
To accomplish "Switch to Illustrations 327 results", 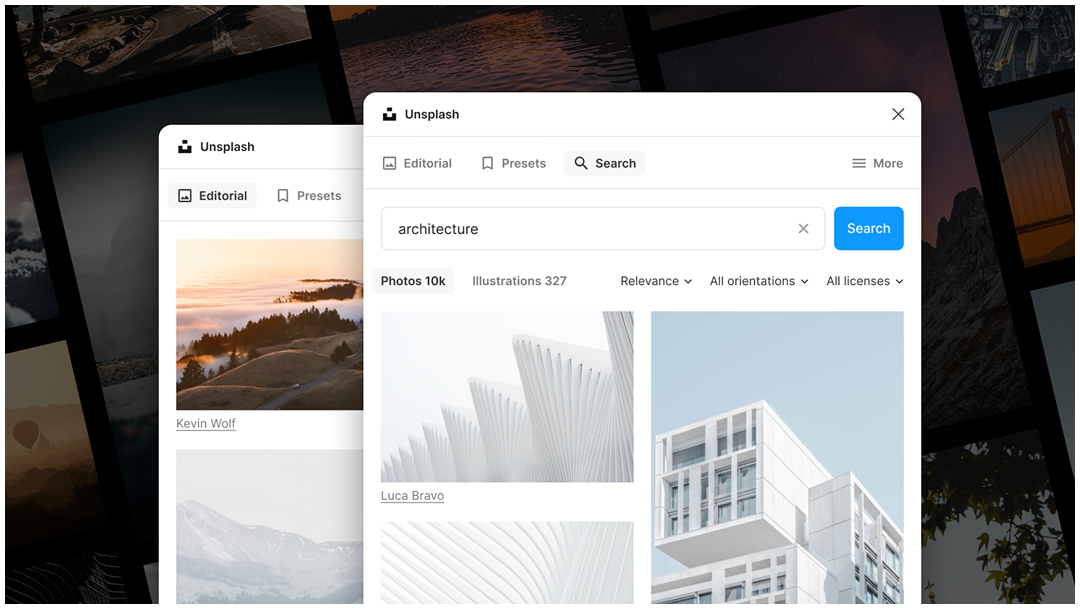I will [519, 281].
